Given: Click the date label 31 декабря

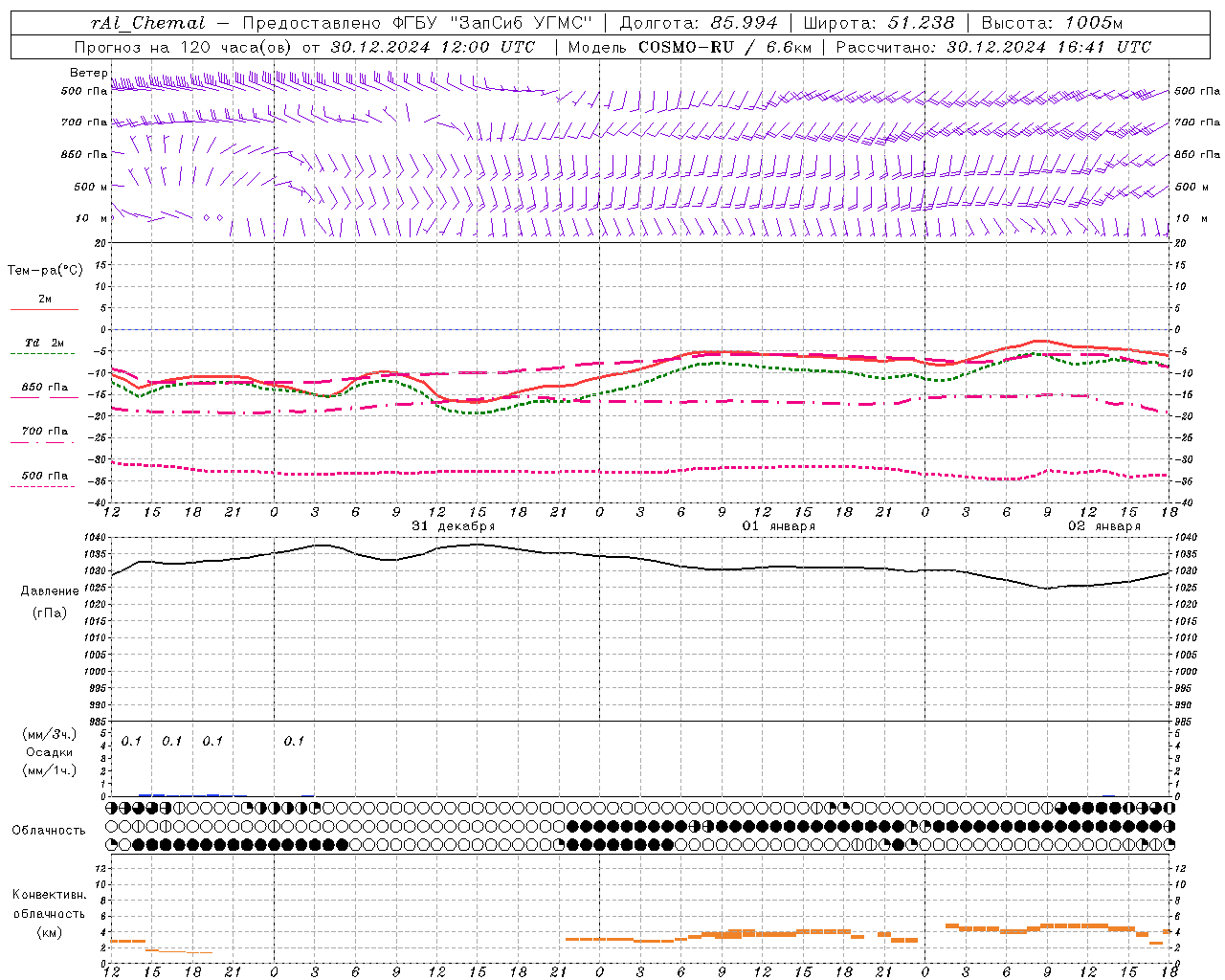Looking at the screenshot, I should 454,526.
